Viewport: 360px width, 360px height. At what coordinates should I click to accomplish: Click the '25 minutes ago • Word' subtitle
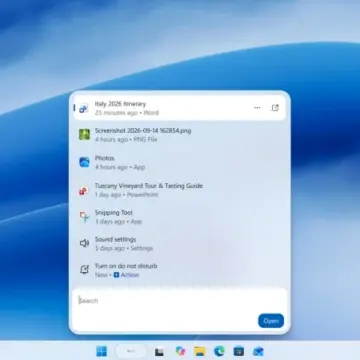click(x=127, y=113)
